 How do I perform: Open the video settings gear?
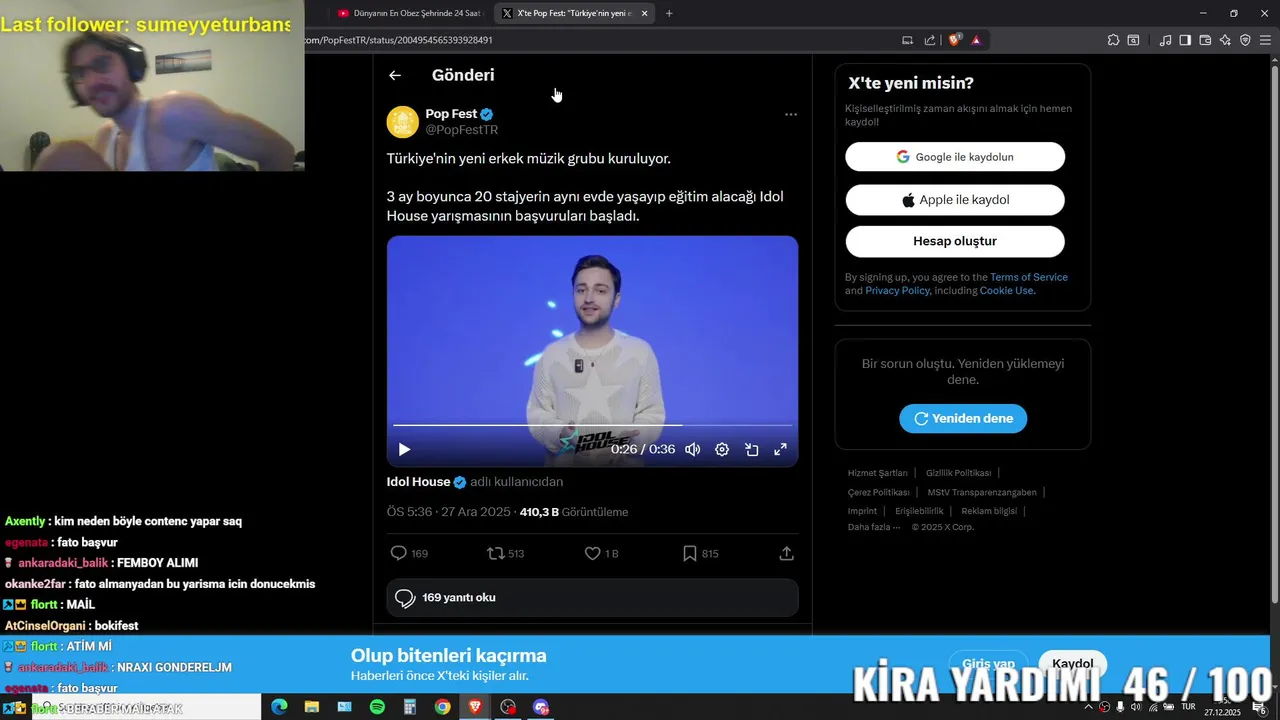tap(722, 450)
